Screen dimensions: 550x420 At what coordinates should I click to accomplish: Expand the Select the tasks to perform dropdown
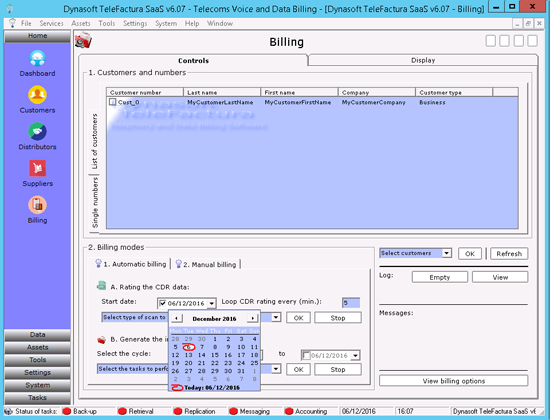click(276, 369)
